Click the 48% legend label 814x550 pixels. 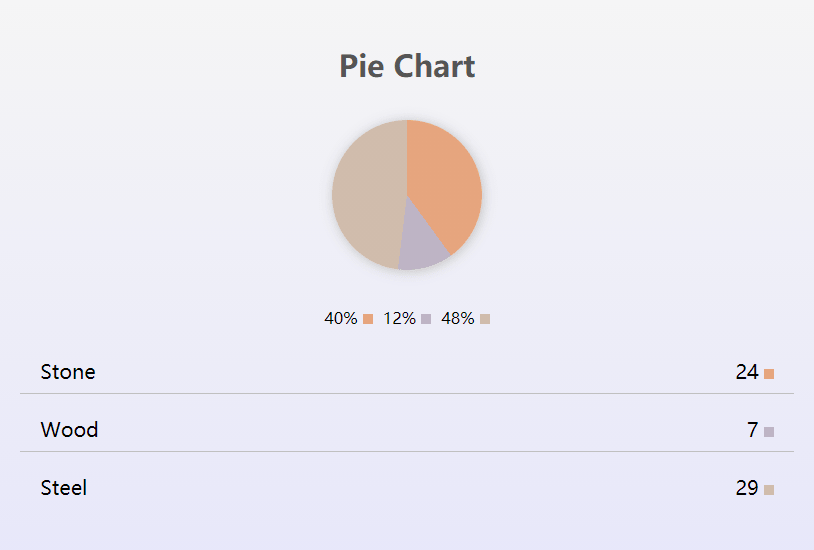pos(458,319)
